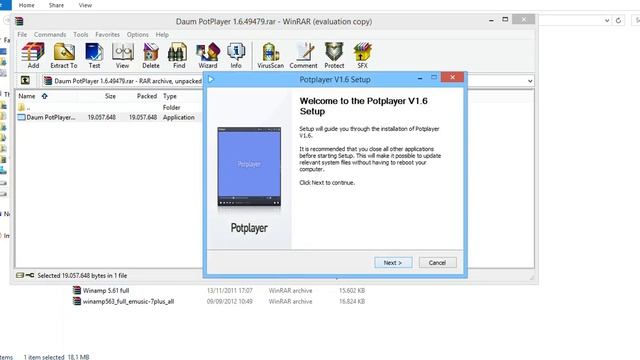Cancel the Potplayer setup
Viewport: 640px width, 360px height.
pyautogui.click(x=438, y=262)
